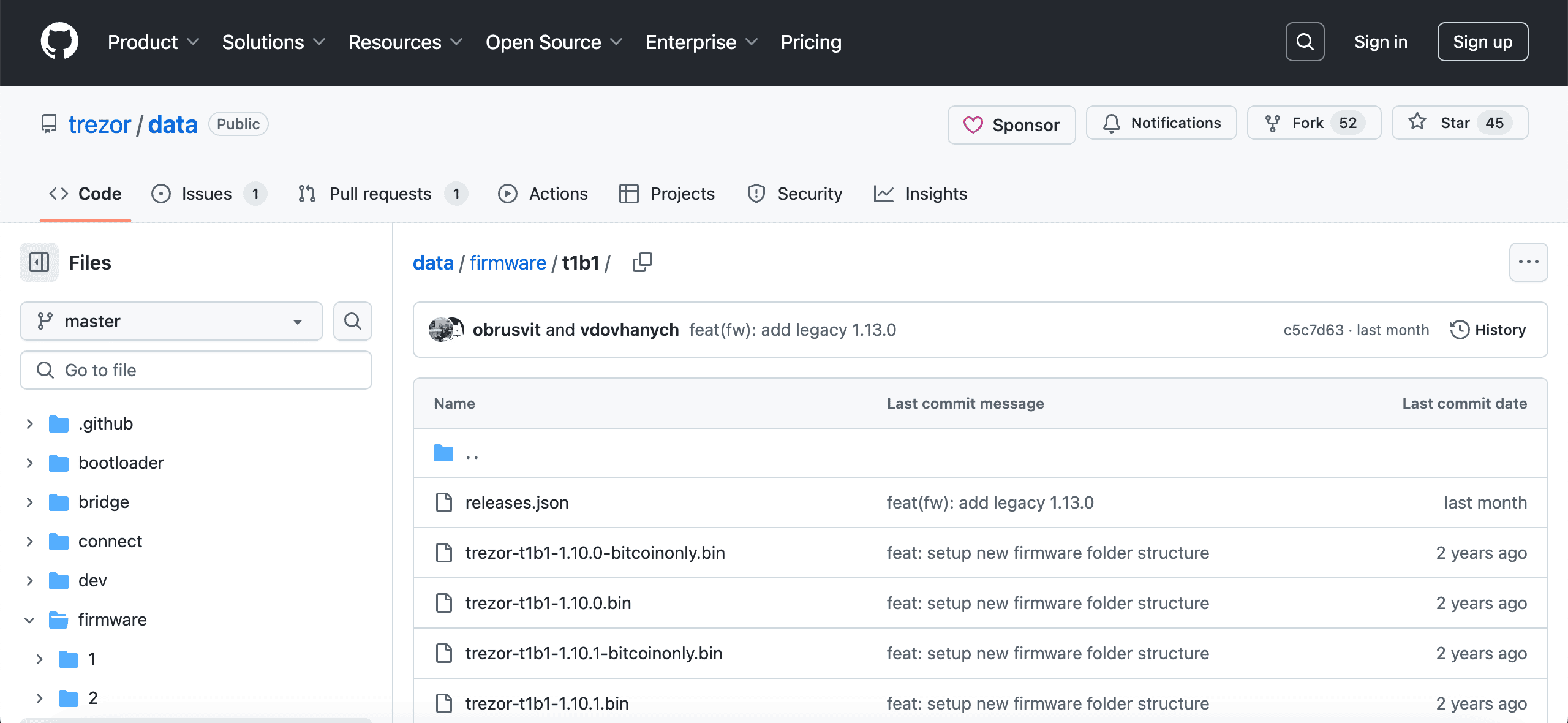The image size is (1568, 723).
Task: Open the trezor owner link
Action: point(99,124)
